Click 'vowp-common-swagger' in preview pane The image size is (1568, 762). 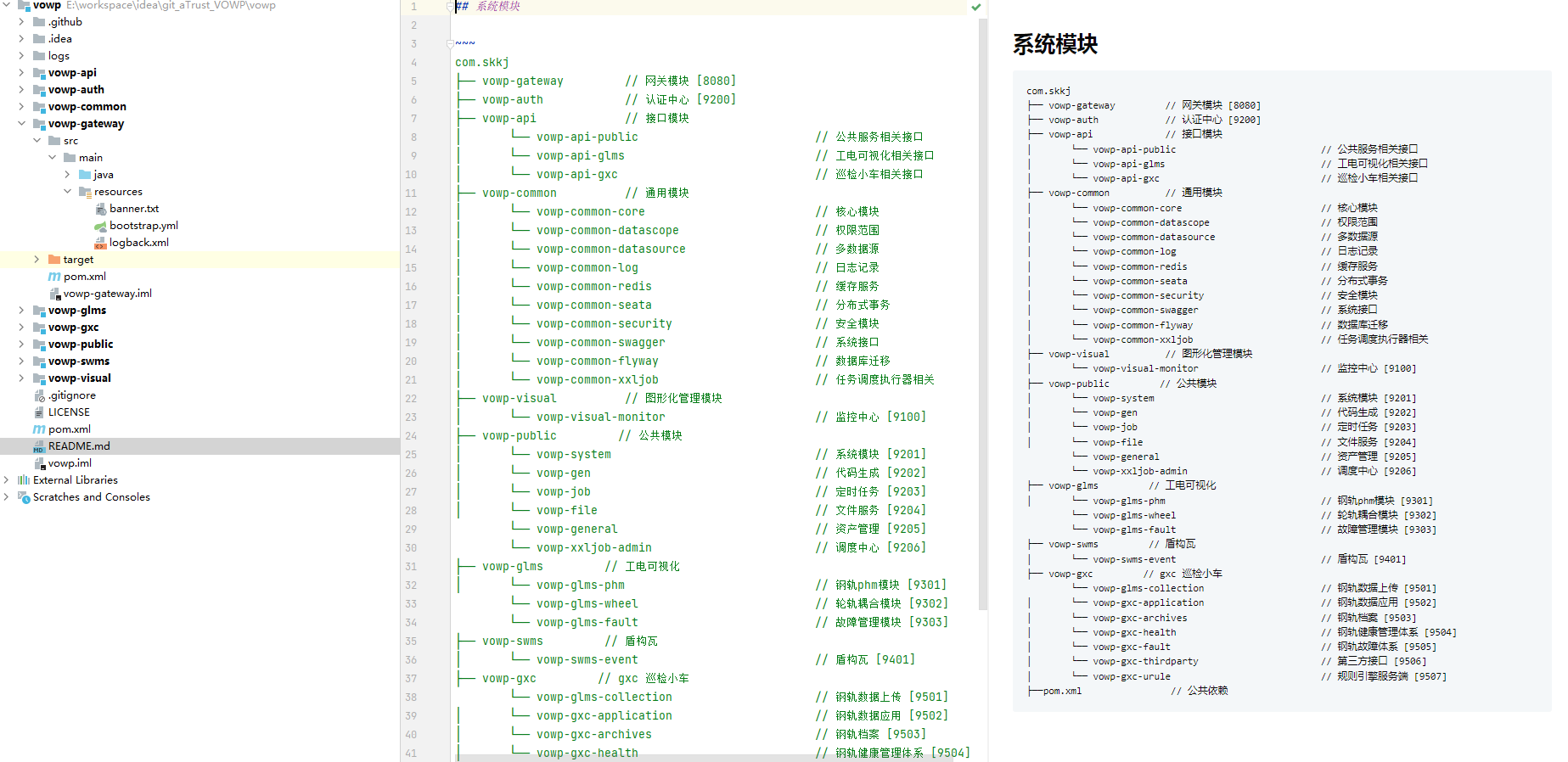1146,311
